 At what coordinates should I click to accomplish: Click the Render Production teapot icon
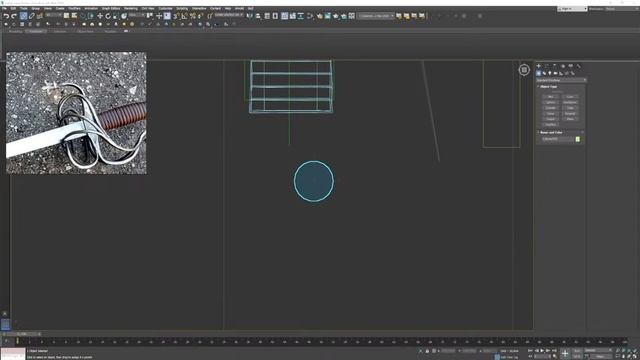pos(336,16)
